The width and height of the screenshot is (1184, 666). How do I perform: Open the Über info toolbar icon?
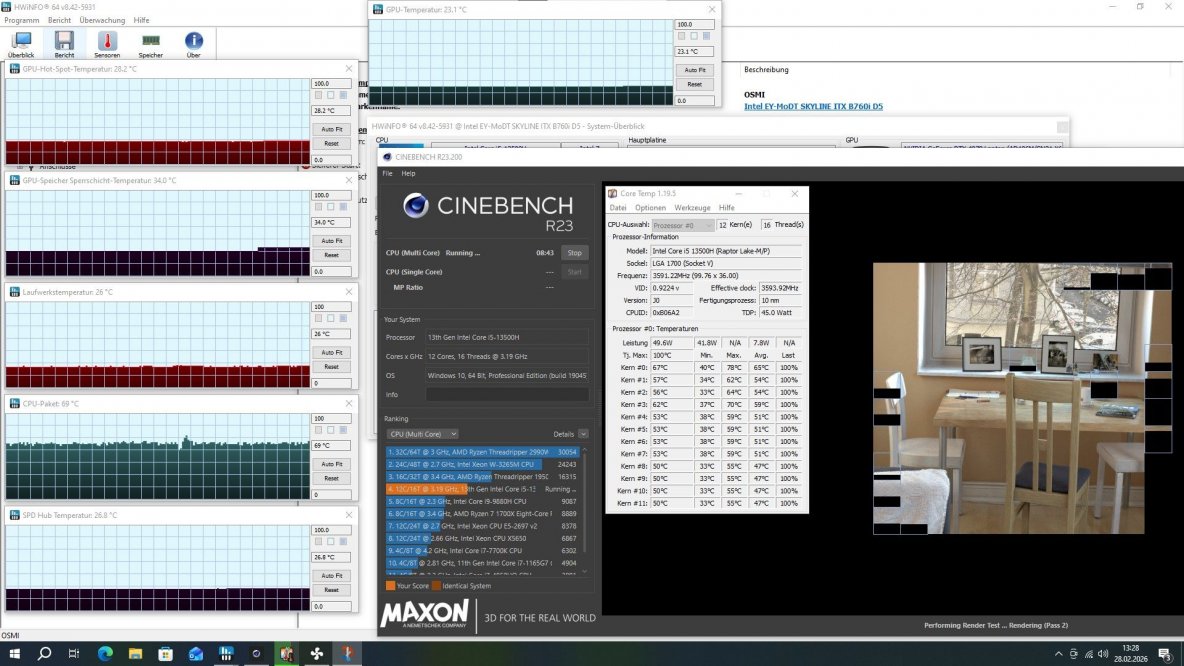(193, 45)
